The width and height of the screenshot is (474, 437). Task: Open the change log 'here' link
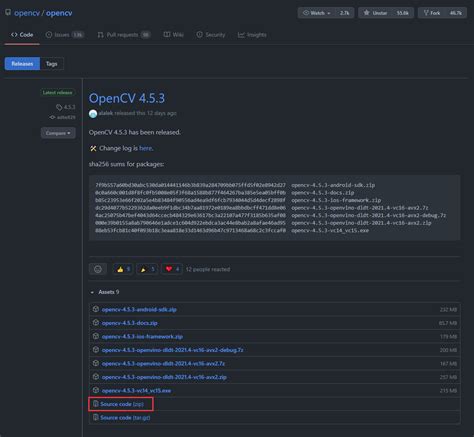point(145,148)
